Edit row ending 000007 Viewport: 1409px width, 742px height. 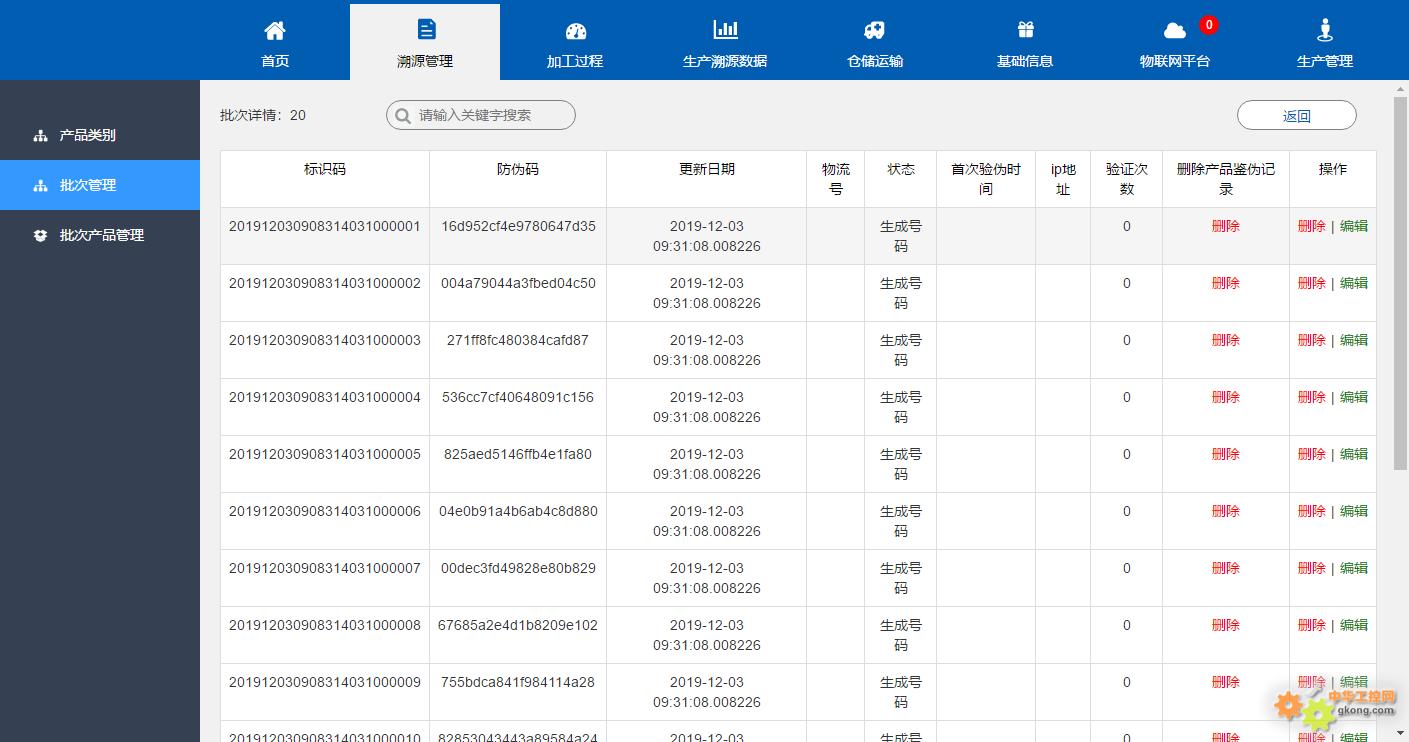[1354, 568]
